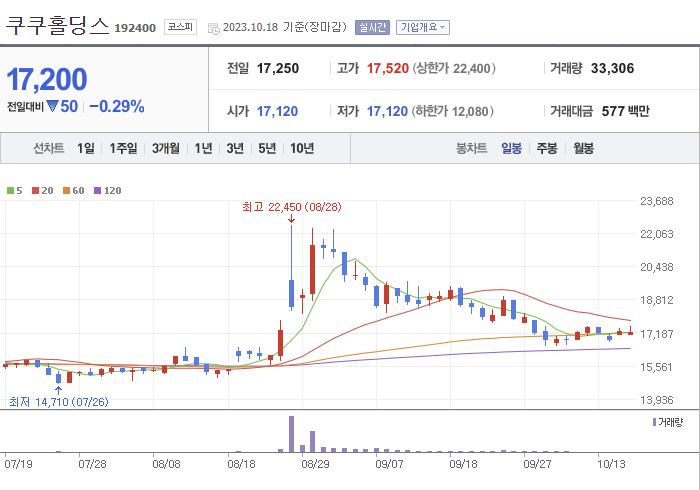Click the 상한가 22,400 text

click(454, 68)
